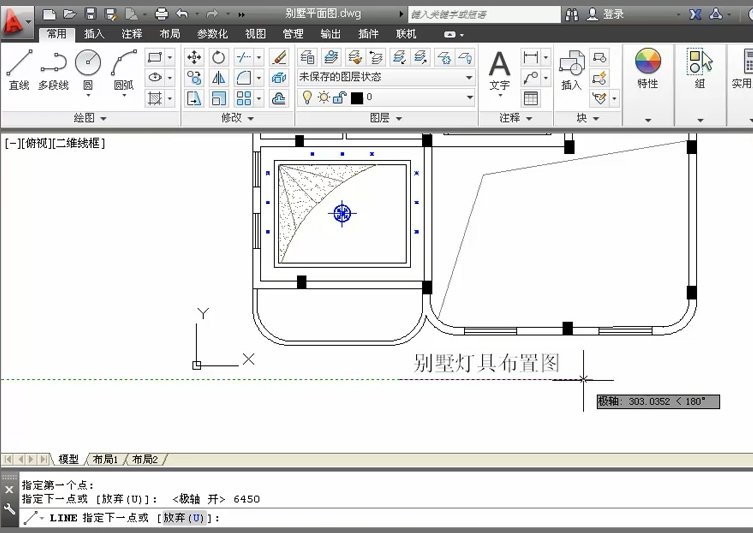The width and height of the screenshot is (753, 533).
Task: Click the Sign In (登录) button
Action: 606,14
